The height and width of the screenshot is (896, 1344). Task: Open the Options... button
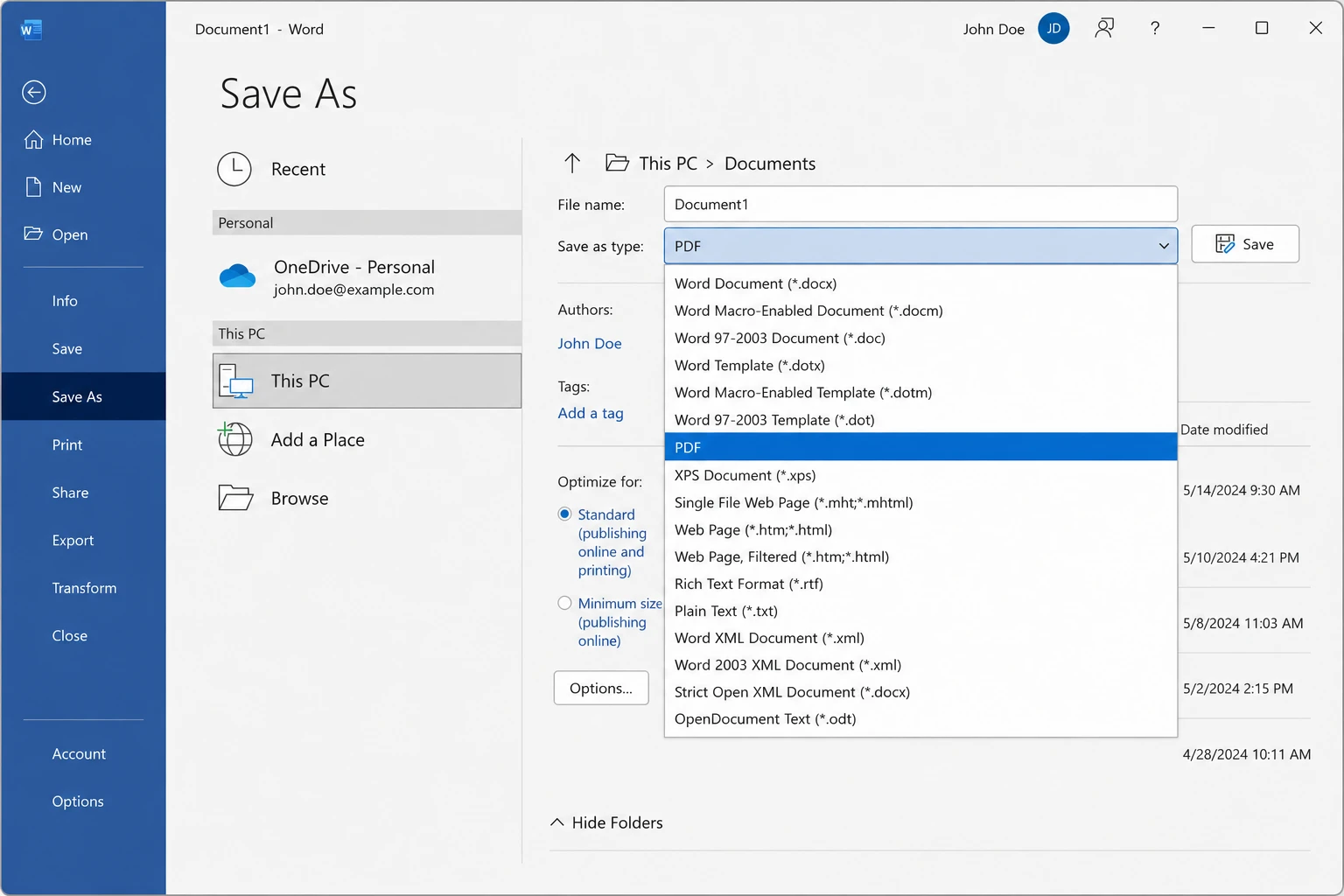click(601, 688)
